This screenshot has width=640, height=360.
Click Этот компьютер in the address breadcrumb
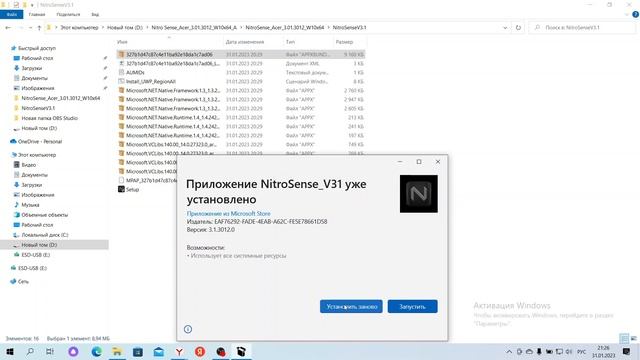point(79,28)
